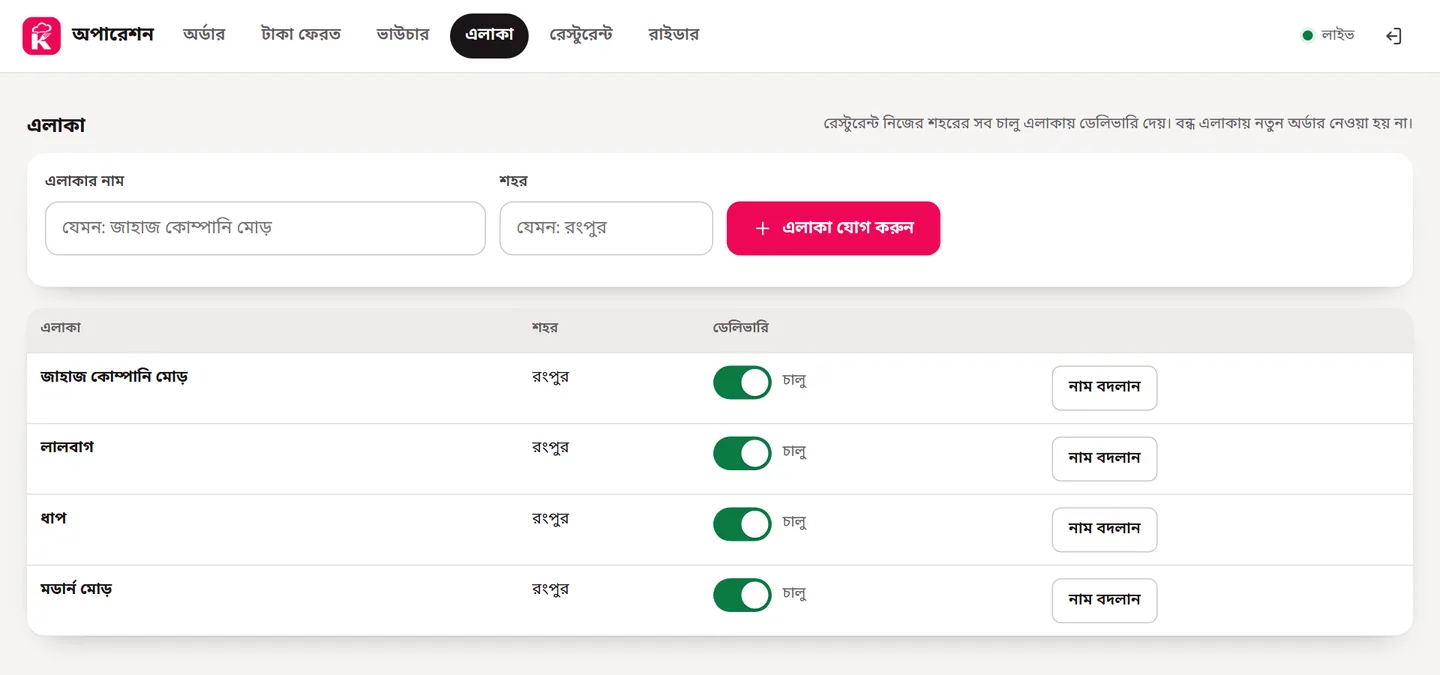The image size is (1440, 675).
Task: Click নাম বদলান for লালবাগ
Action: [1104, 459]
